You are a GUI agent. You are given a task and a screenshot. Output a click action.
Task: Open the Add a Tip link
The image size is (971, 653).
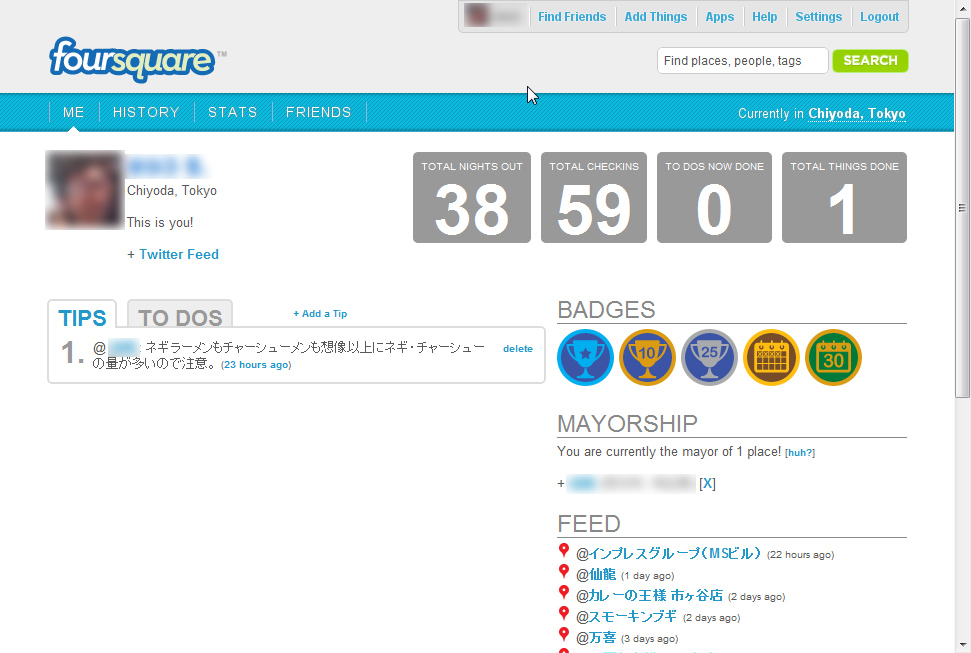click(320, 313)
